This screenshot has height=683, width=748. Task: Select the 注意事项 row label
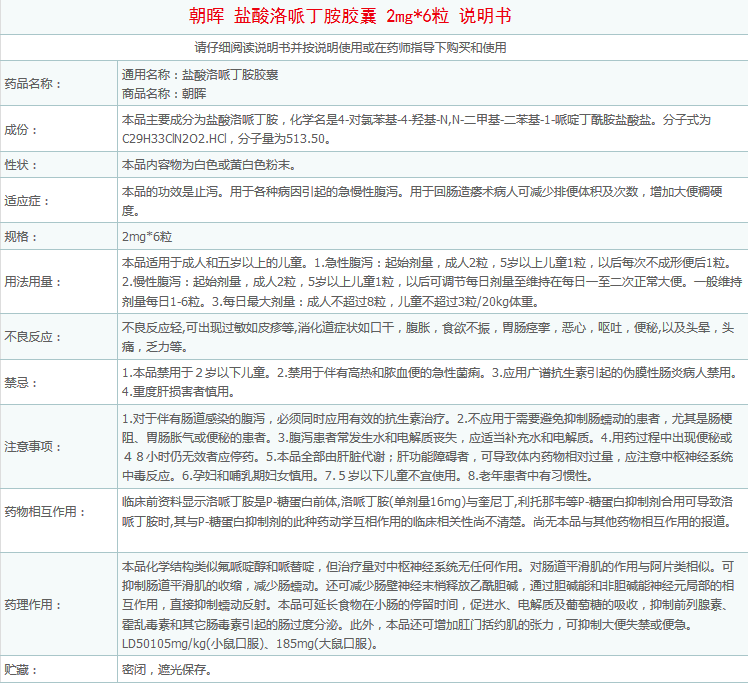pos(33,447)
